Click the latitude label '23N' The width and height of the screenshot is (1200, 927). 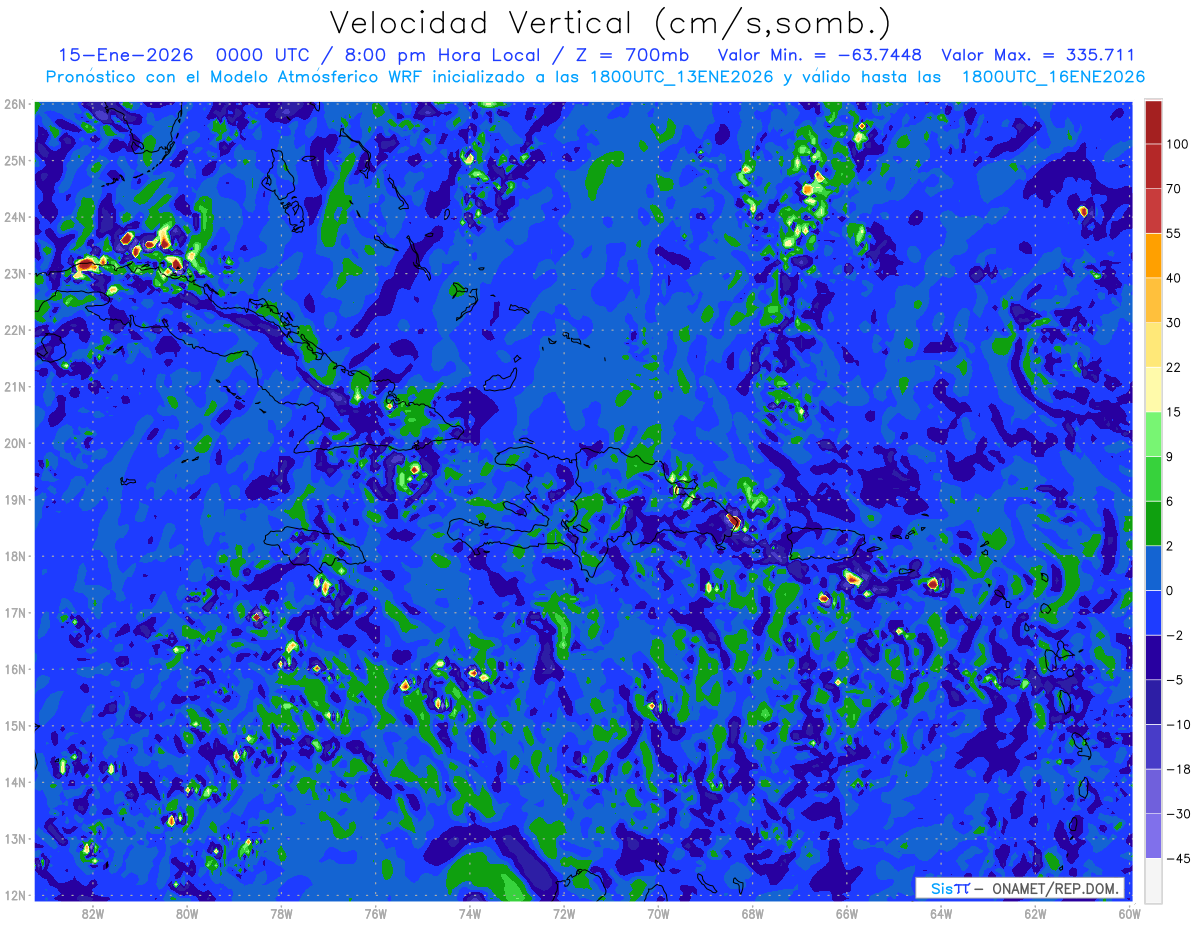15,273
